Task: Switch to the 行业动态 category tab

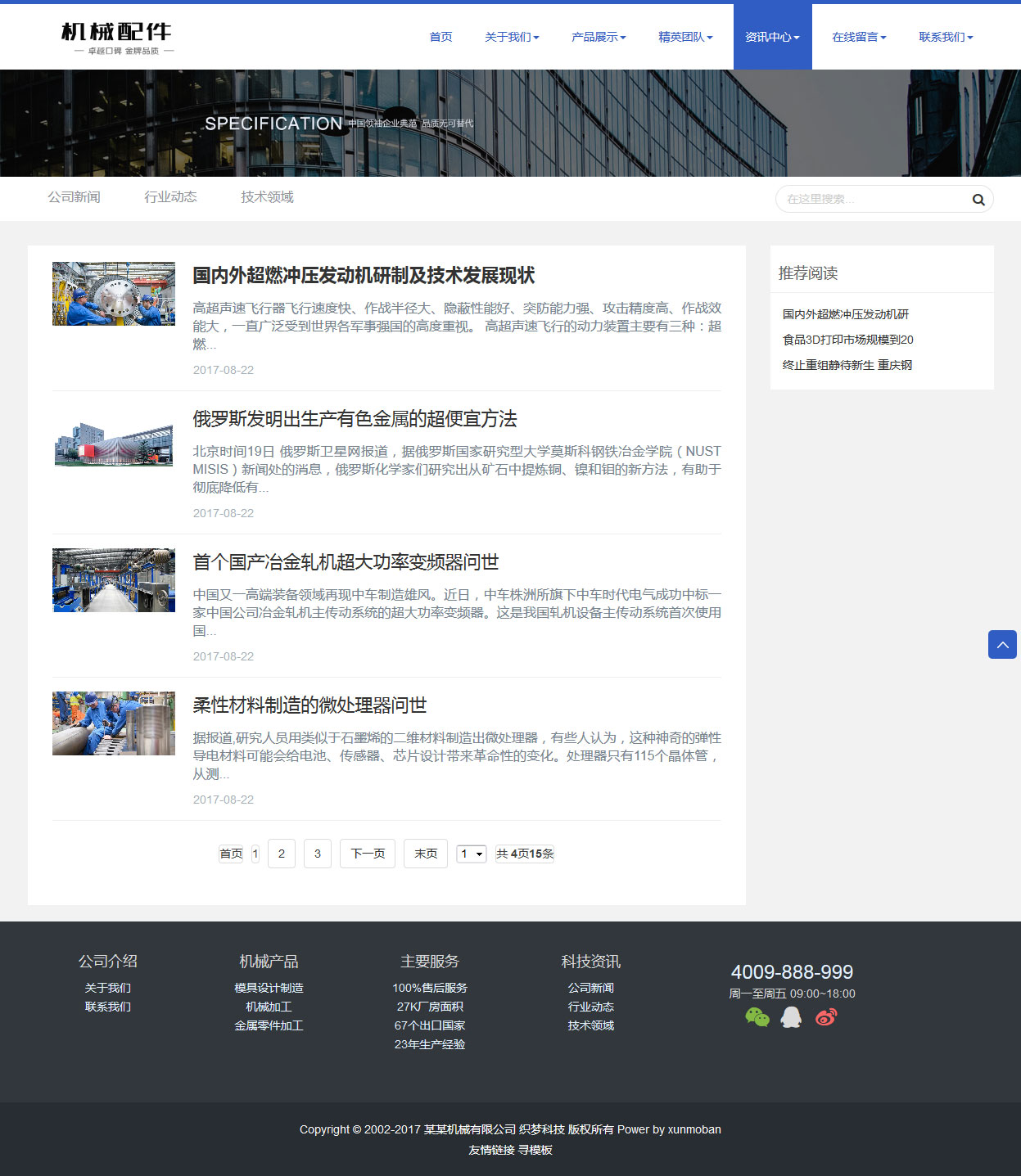Action: (170, 197)
